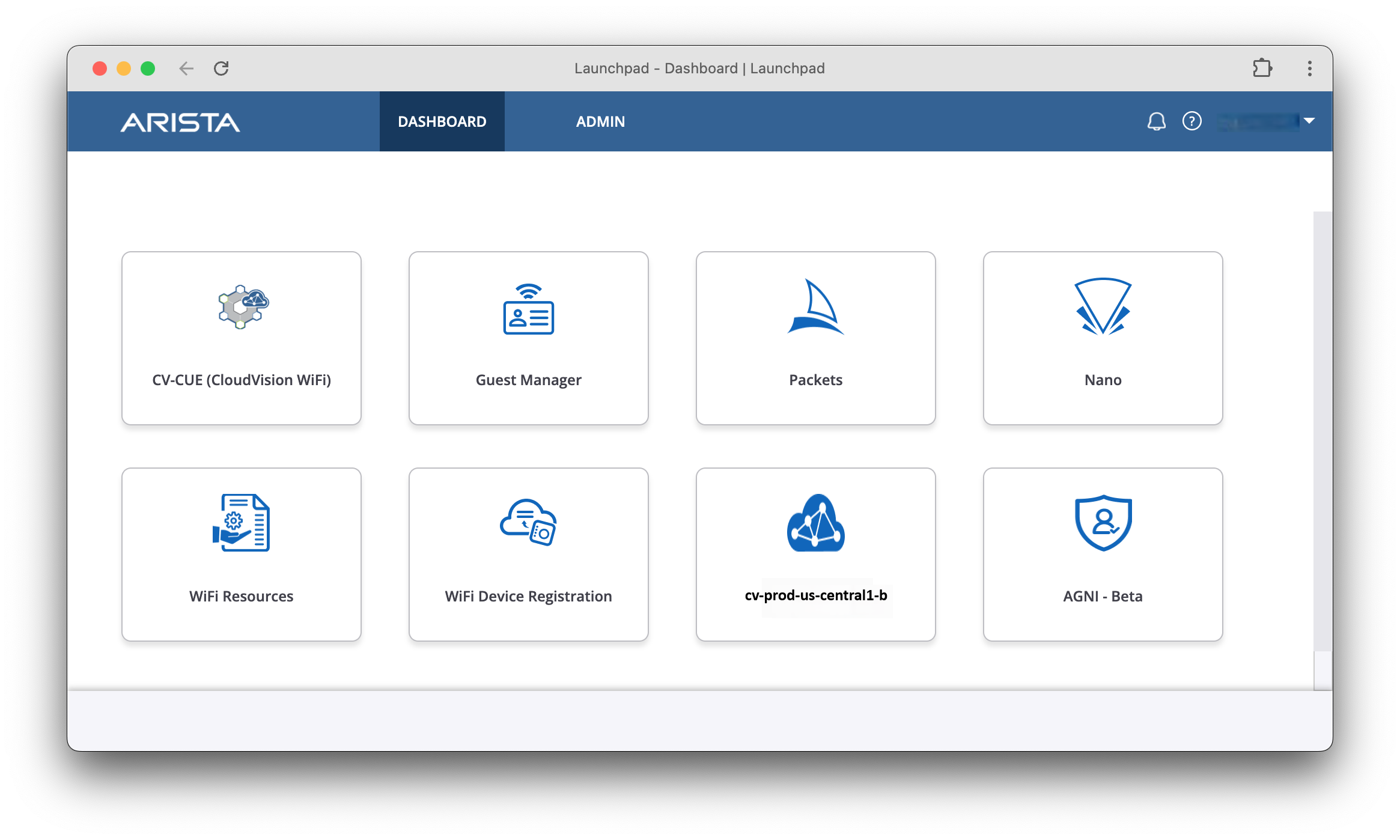The height and width of the screenshot is (840, 1400).
Task: Go back using the browser arrow
Action: tap(186, 68)
